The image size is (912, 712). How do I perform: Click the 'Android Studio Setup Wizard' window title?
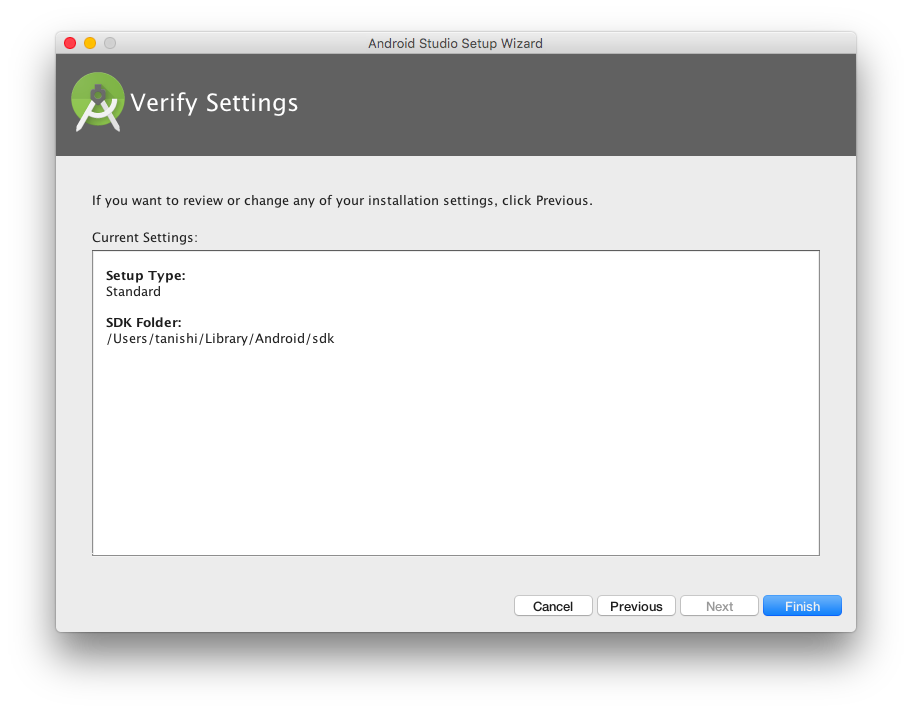tap(455, 43)
